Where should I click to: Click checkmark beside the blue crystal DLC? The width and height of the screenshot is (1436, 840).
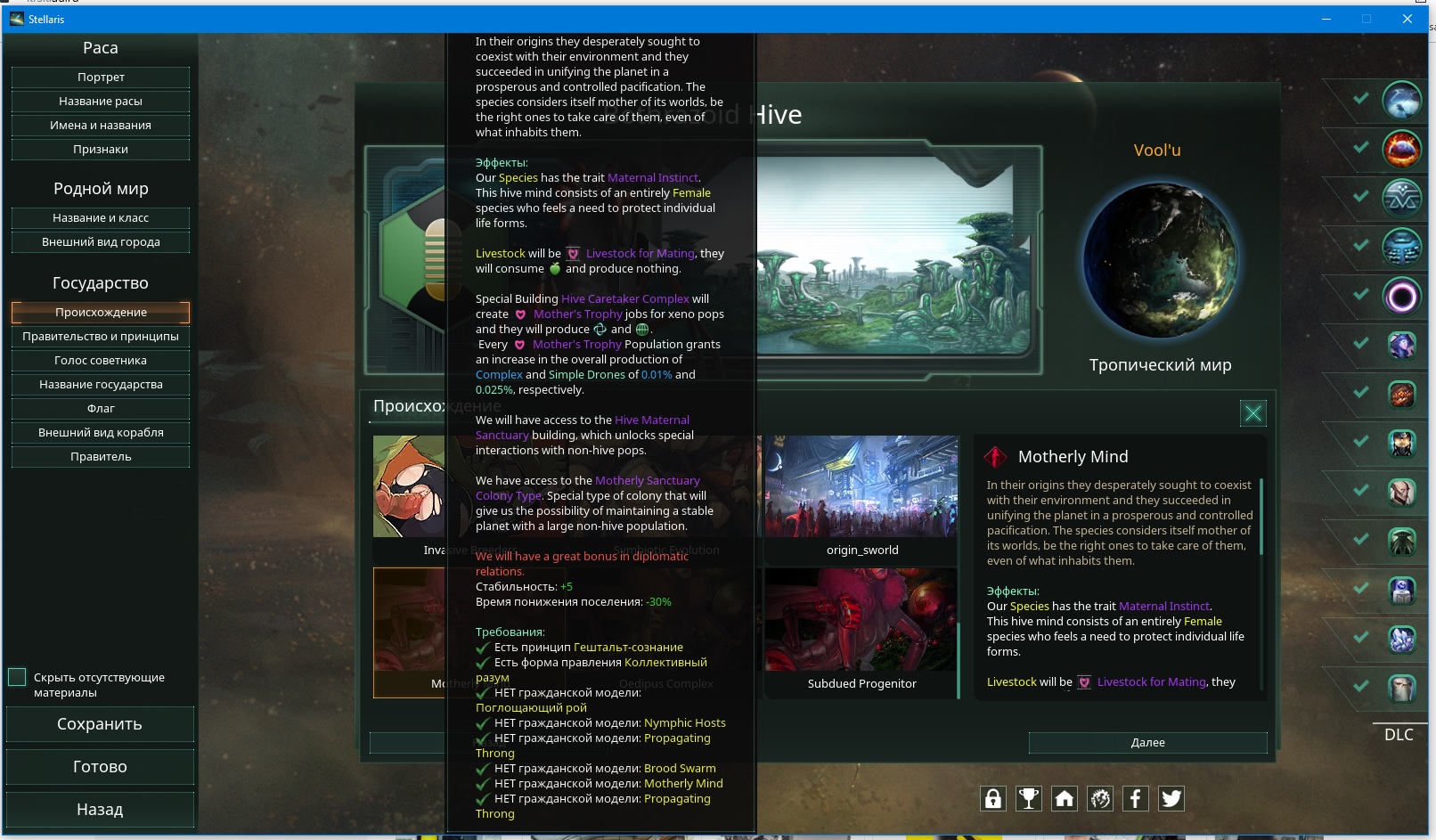point(1361,637)
